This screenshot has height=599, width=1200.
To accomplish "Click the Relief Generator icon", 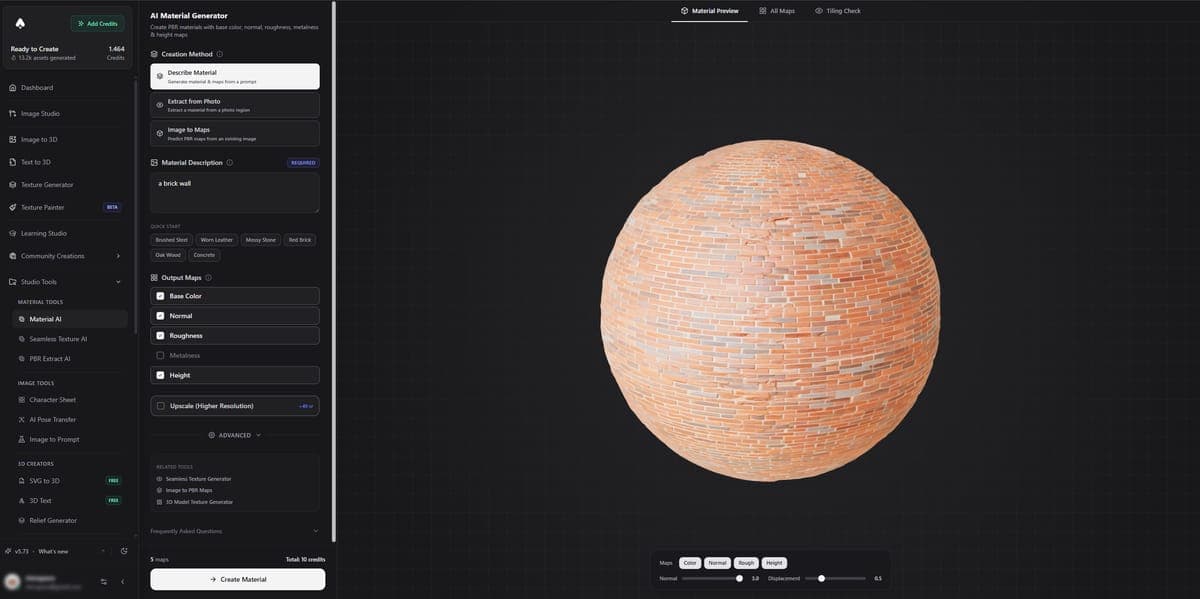I will pyautogui.click(x=22, y=521).
